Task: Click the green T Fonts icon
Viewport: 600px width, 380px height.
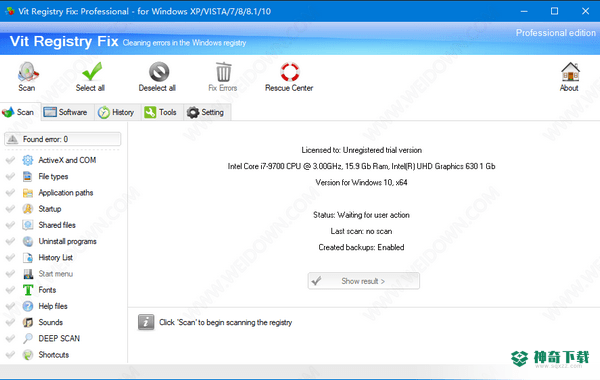Action: (28, 290)
